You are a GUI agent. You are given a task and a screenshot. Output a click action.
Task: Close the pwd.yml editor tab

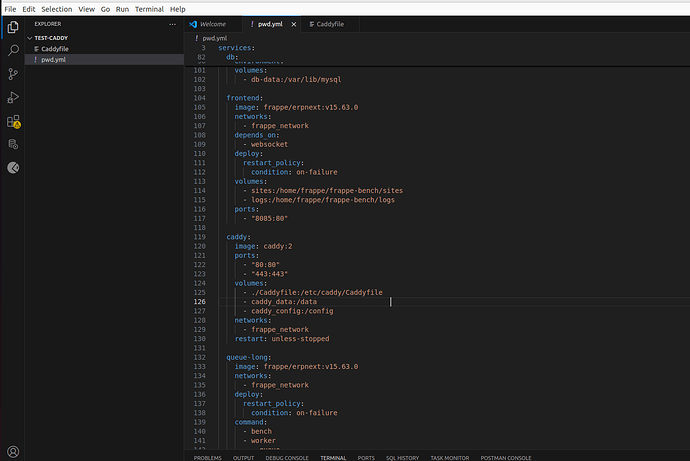pos(294,25)
